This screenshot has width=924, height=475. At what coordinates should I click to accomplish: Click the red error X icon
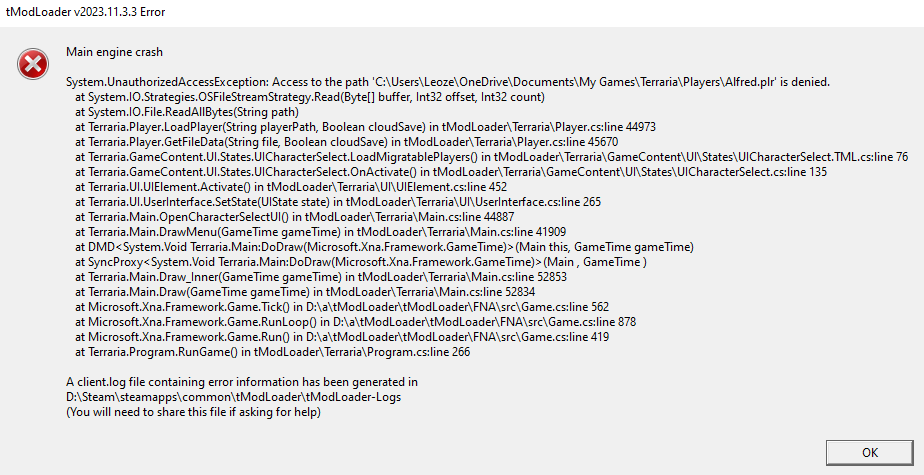point(32,64)
